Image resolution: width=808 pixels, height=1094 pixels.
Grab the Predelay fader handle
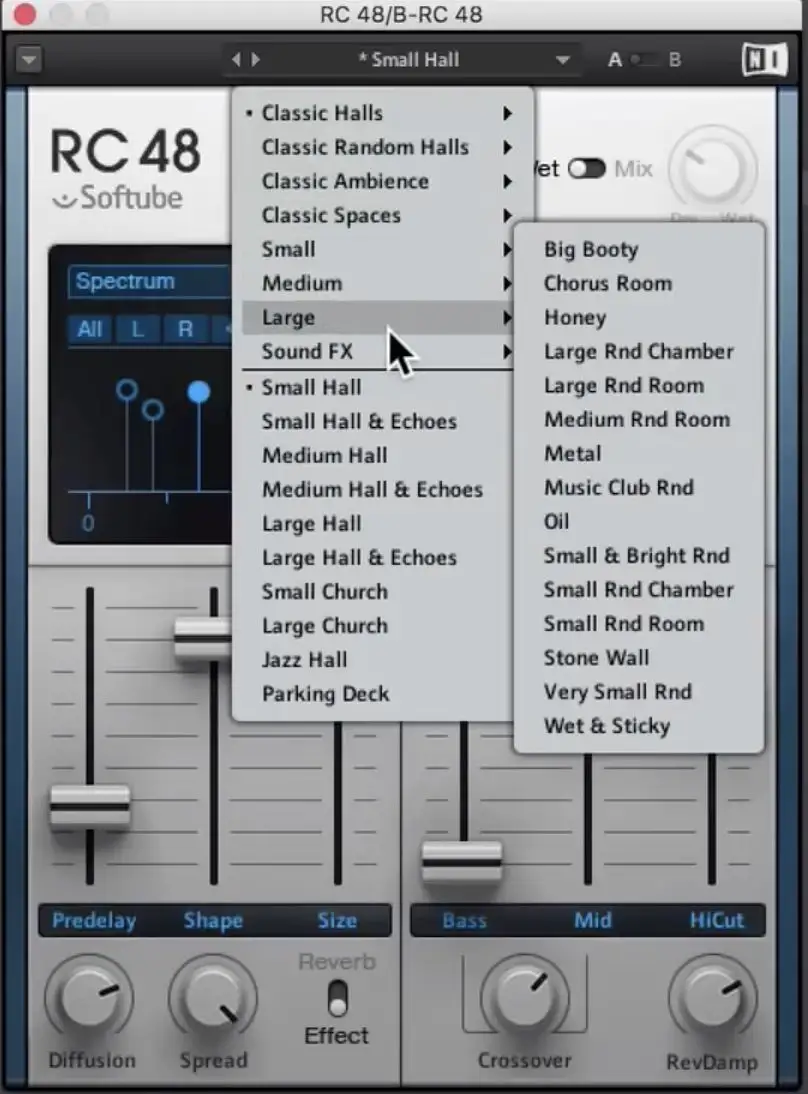(90, 807)
